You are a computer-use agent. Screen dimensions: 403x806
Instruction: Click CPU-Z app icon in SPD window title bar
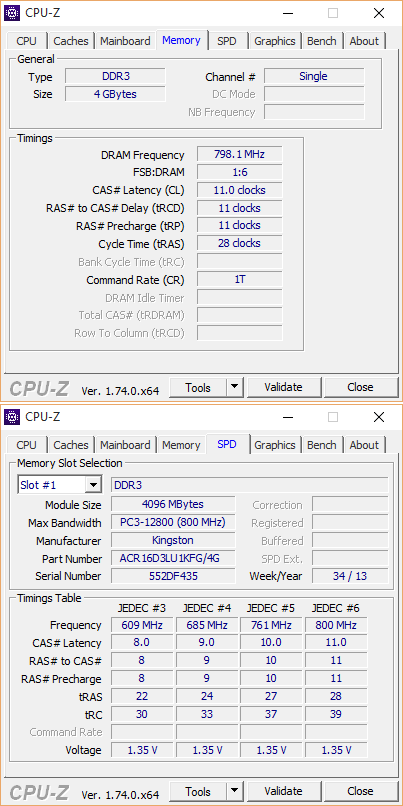pyautogui.click(x=12, y=417)
